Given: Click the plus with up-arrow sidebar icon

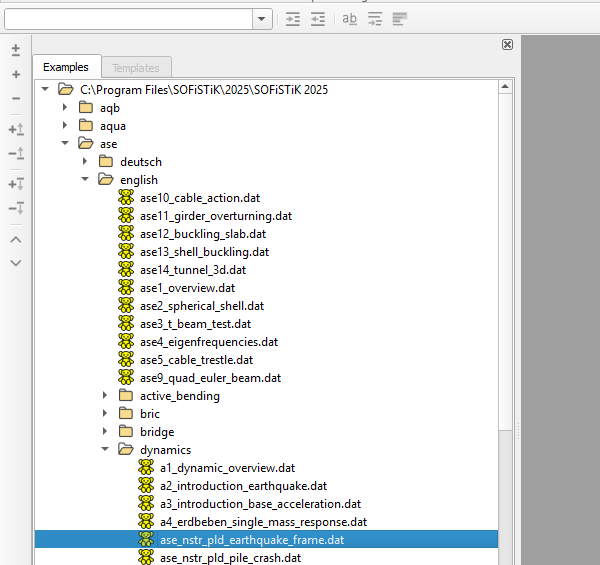Looking at the screenshot, I should pyautogui.click(x=16, y=129).
